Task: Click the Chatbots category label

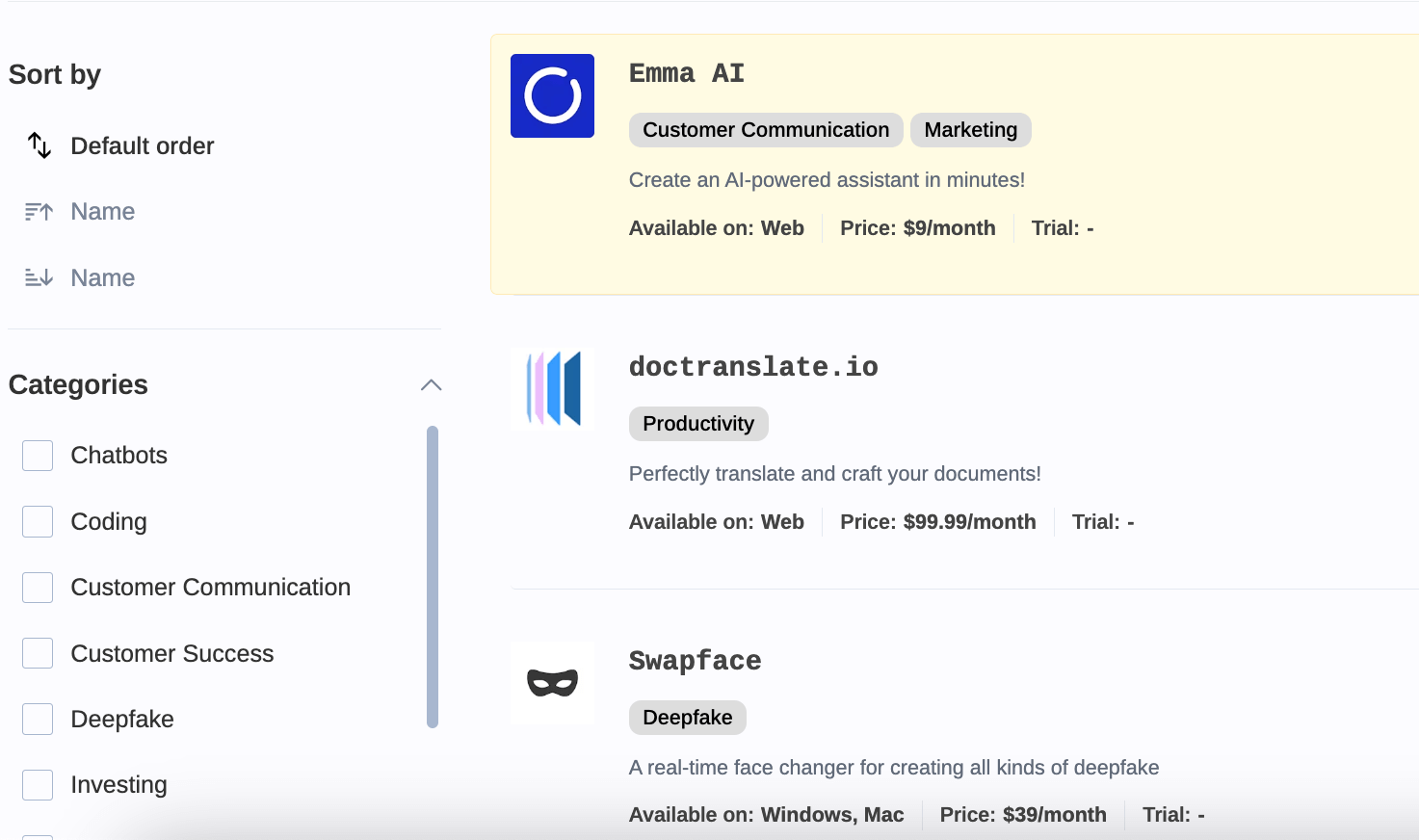Action: pos(119,456)
